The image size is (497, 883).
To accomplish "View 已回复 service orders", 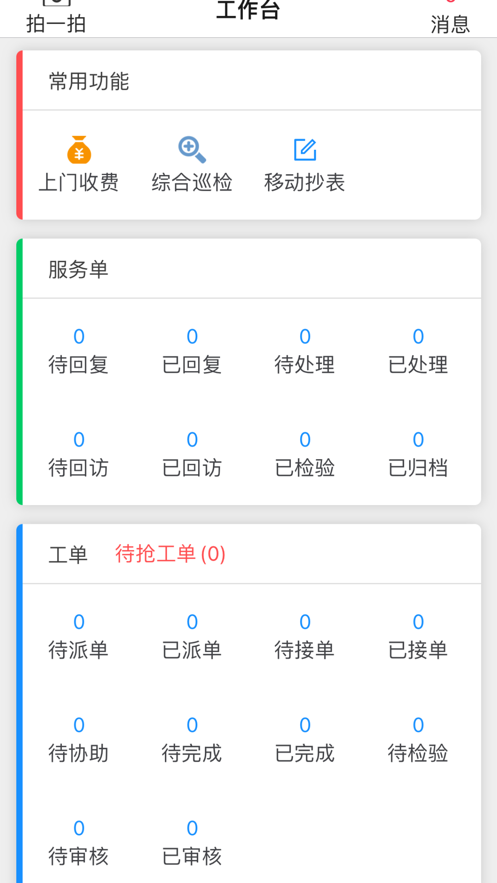I will [192, 351].
